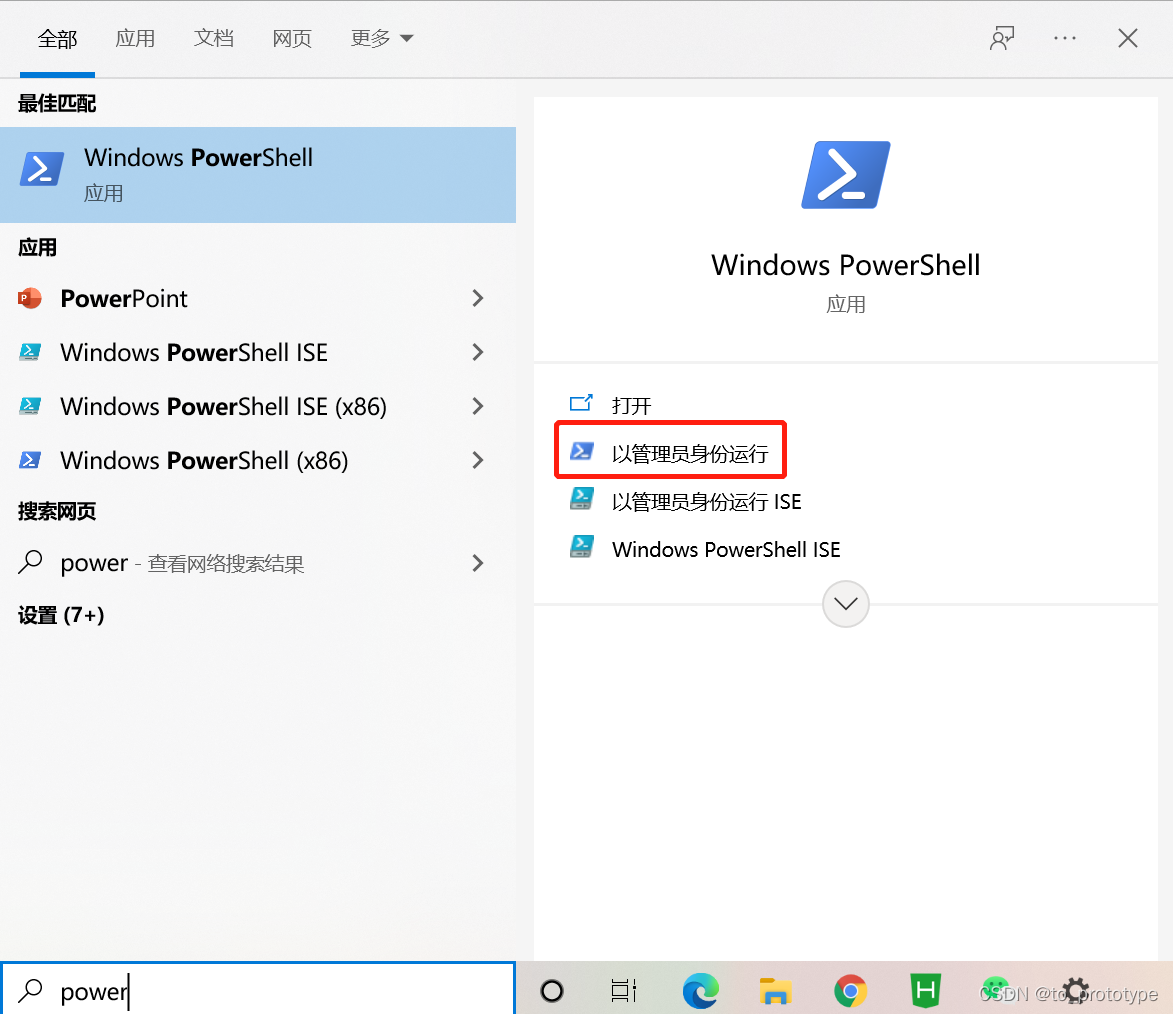Screen dimensions: 1173x1014
Task: Click the 打开 open icon in details pane
Action: click(581, 404)
